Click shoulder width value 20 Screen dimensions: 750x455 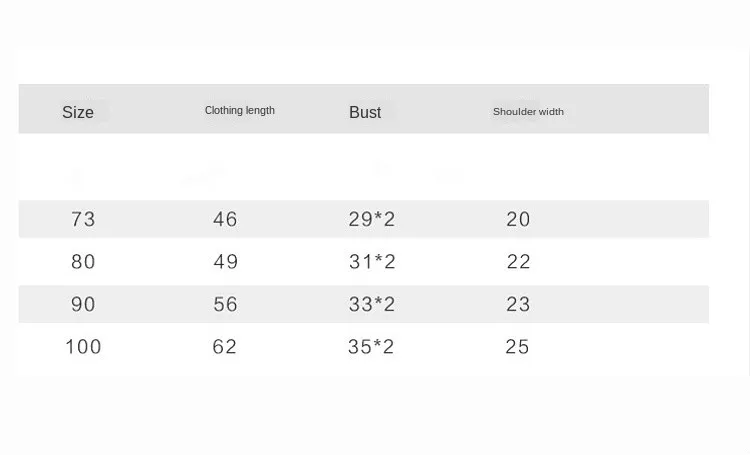click(518, 219)
